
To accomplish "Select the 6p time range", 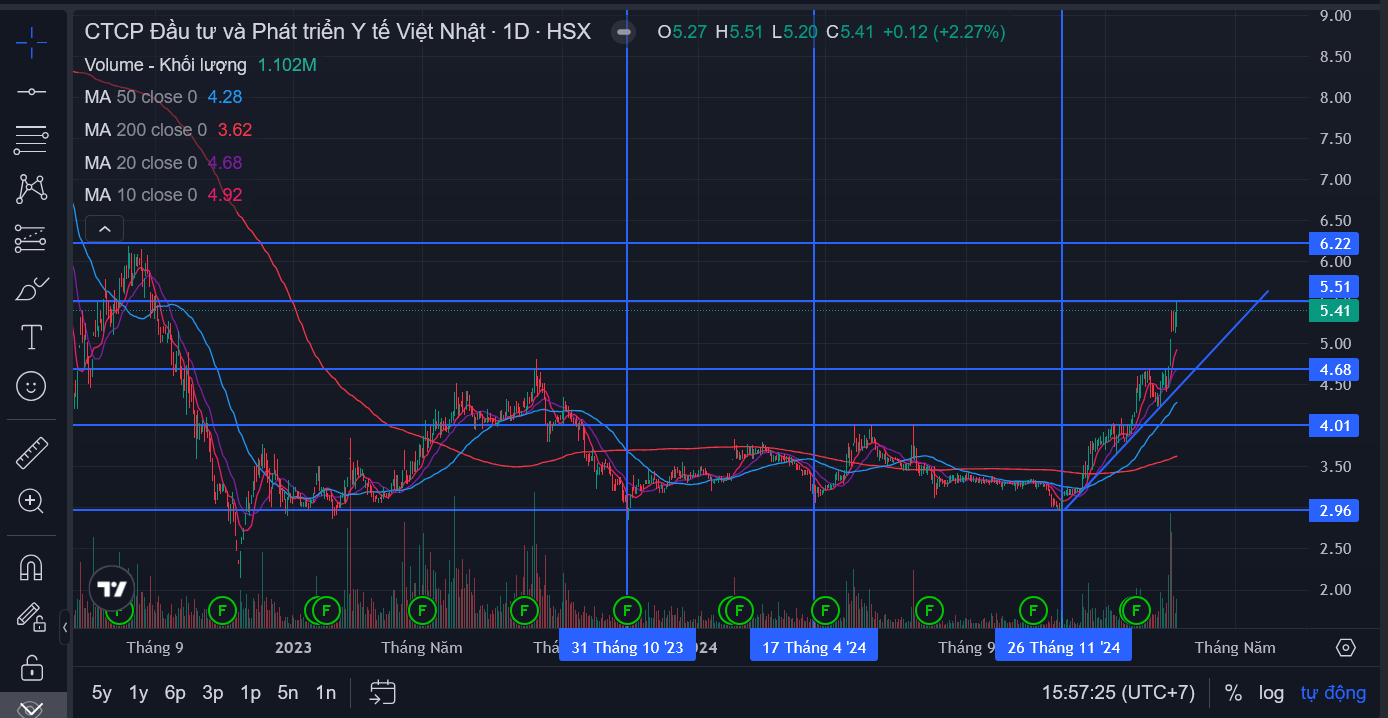I will tap(175, 692).
